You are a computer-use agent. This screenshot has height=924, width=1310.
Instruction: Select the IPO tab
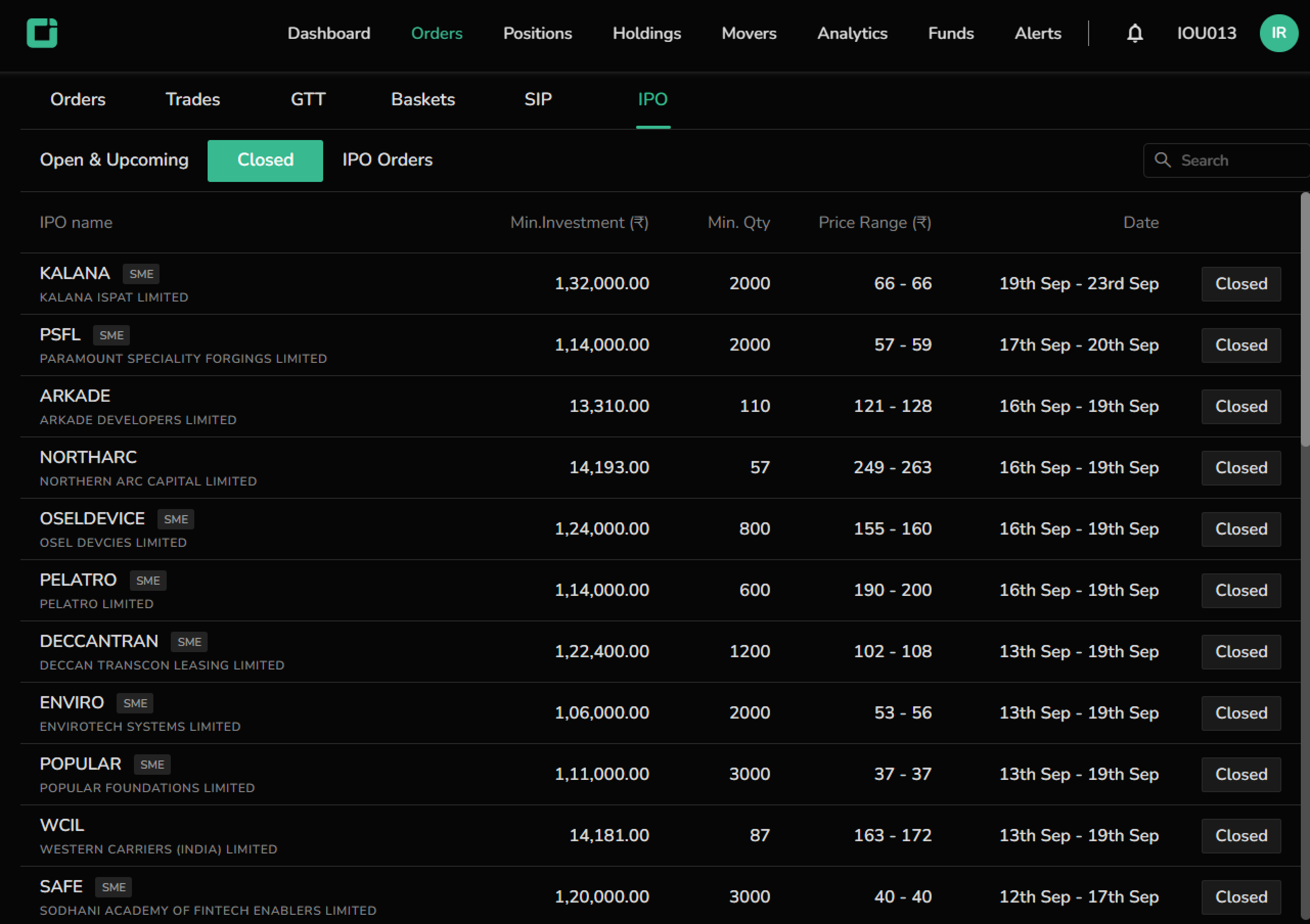pyautogui.click(x=653, y=99)
